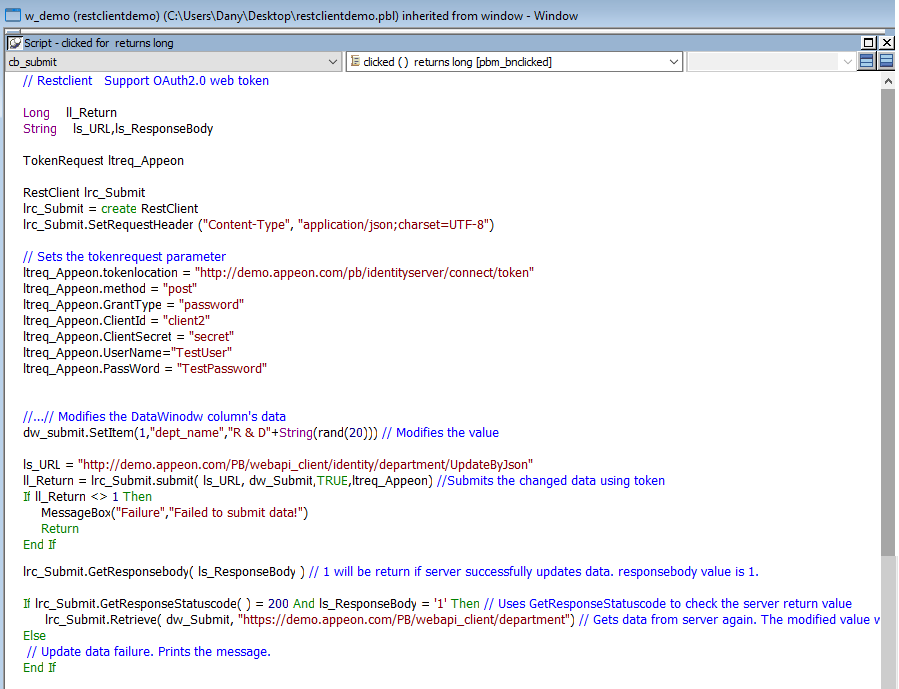Click the dw_submit.SetItem line

[x=261, y=433]
